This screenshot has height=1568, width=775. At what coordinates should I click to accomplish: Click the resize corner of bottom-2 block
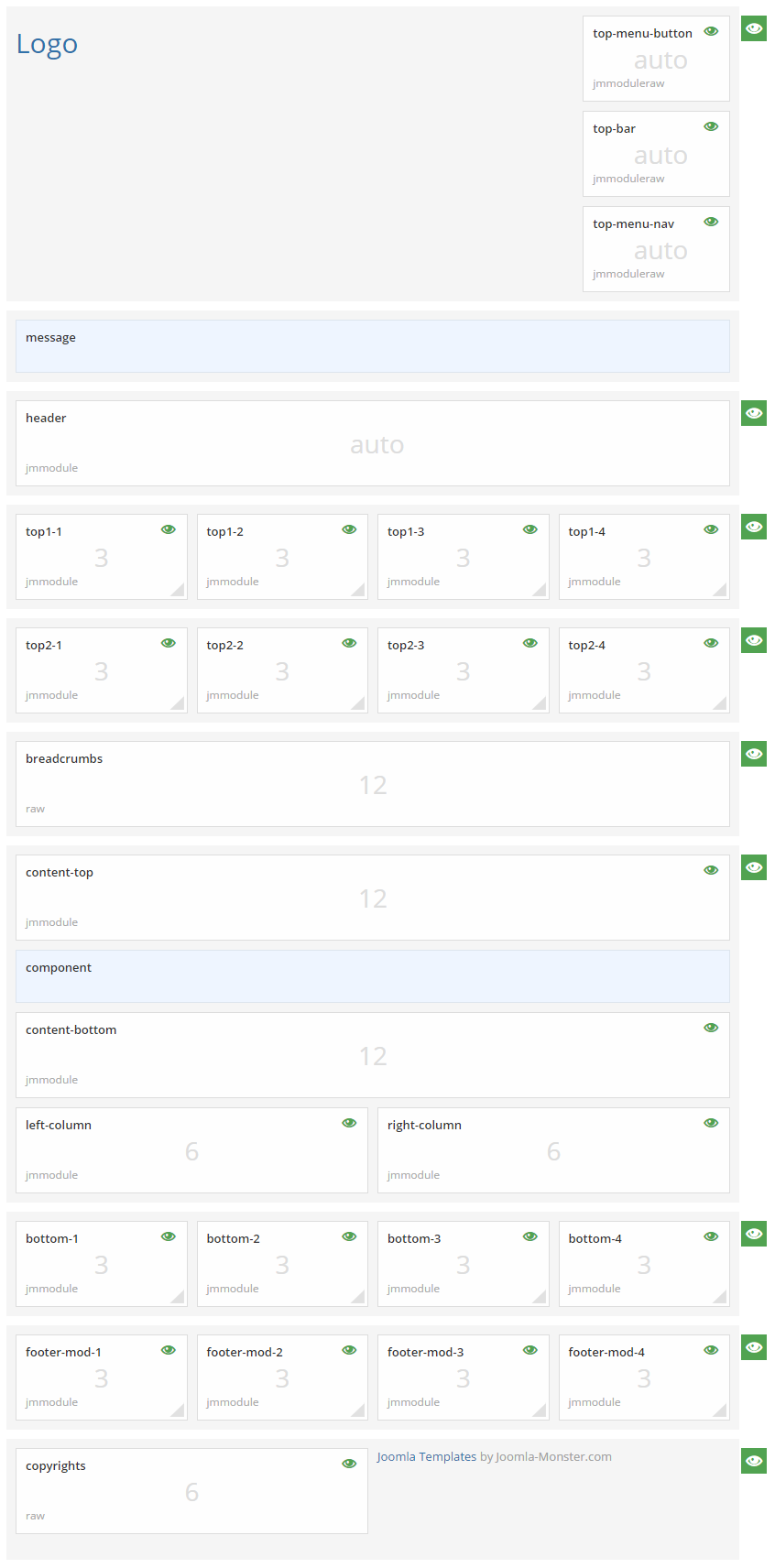[x=358, y=1297]
